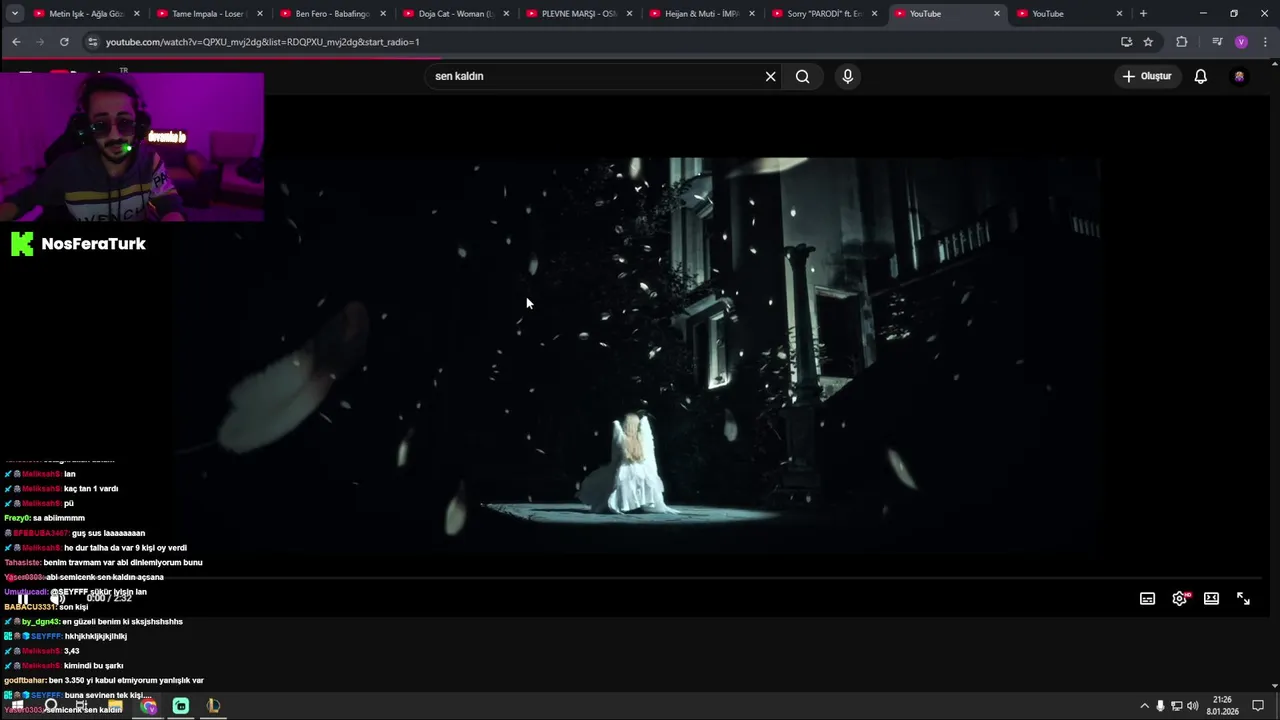Click chat username by_dgn43

41,622
